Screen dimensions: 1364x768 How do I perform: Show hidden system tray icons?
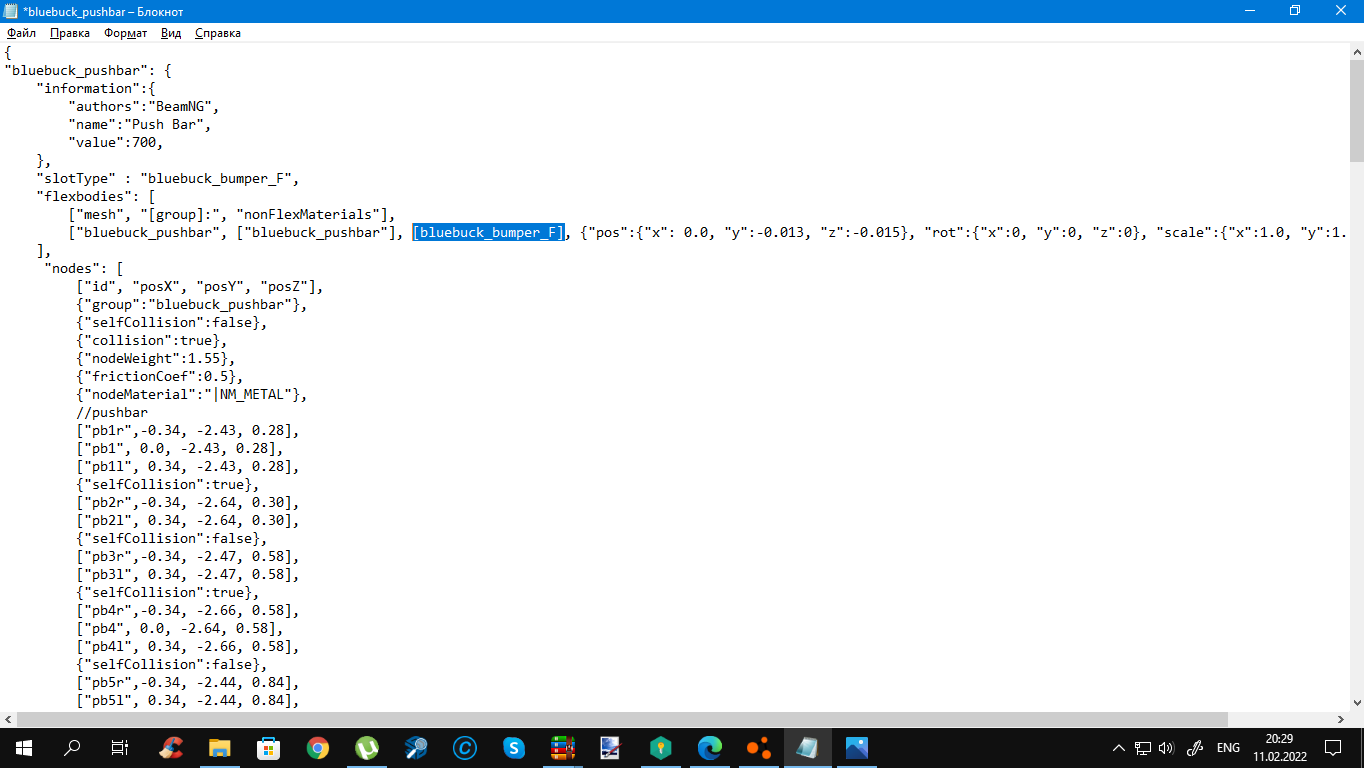tap(1119, 747)
